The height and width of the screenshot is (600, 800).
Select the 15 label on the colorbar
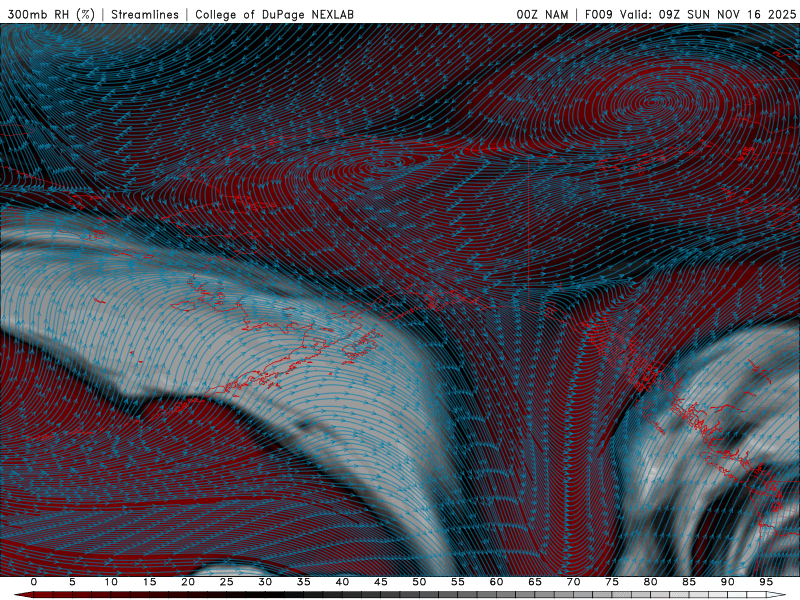(149, 582)
